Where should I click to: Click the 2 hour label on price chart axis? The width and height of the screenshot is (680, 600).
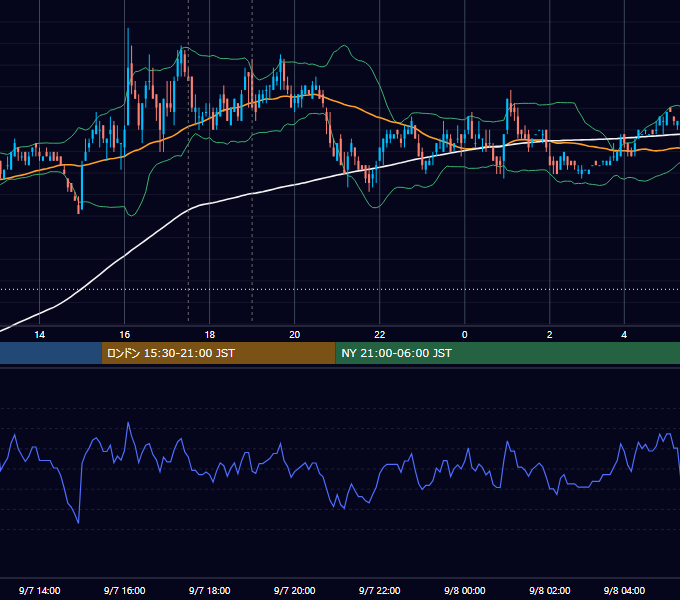click(x=549, y=335)
